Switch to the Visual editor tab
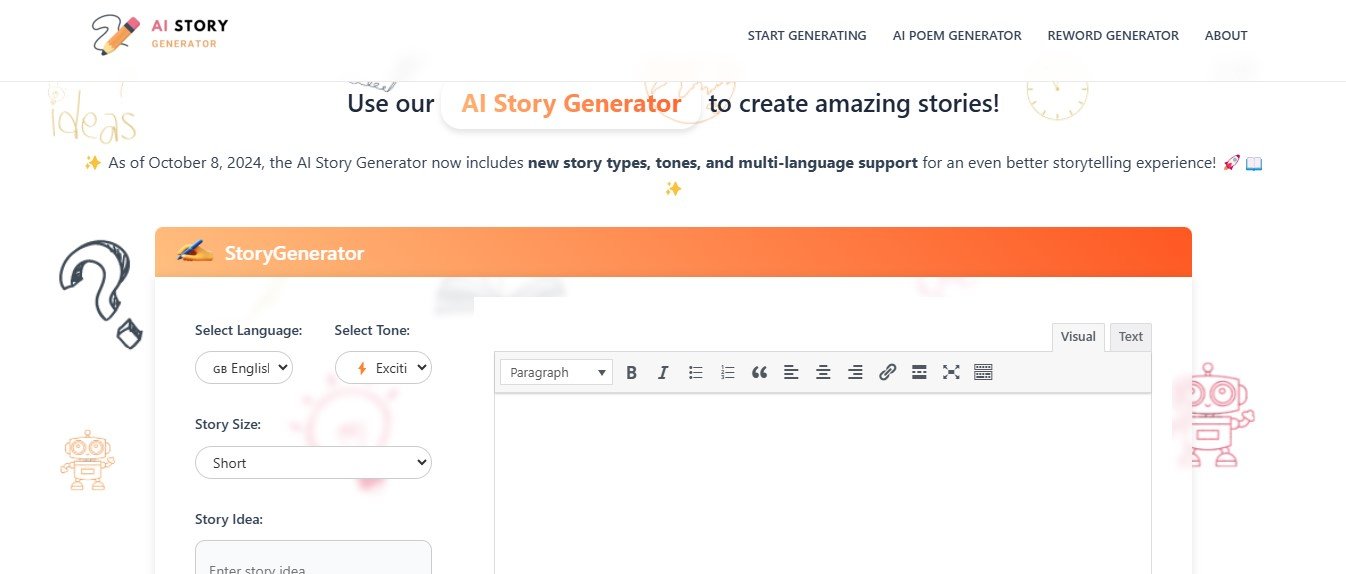 (x=1078, y=337)
